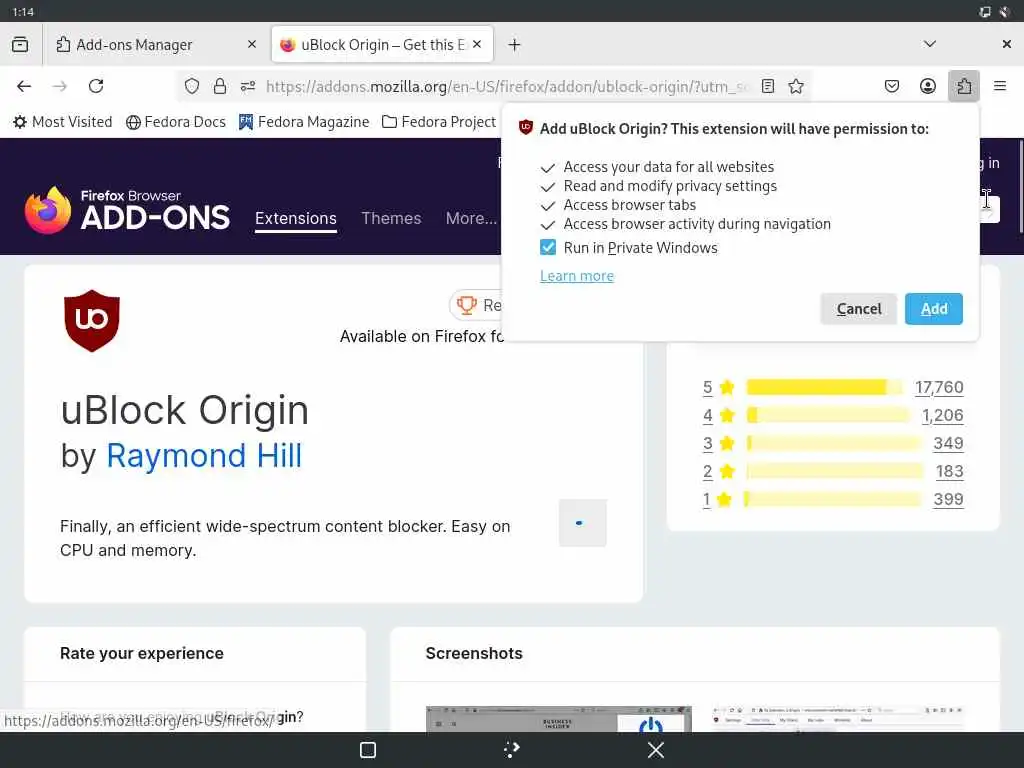Go back with the left arrow
The image size is (1024, 768).
(x=24, y=86)
